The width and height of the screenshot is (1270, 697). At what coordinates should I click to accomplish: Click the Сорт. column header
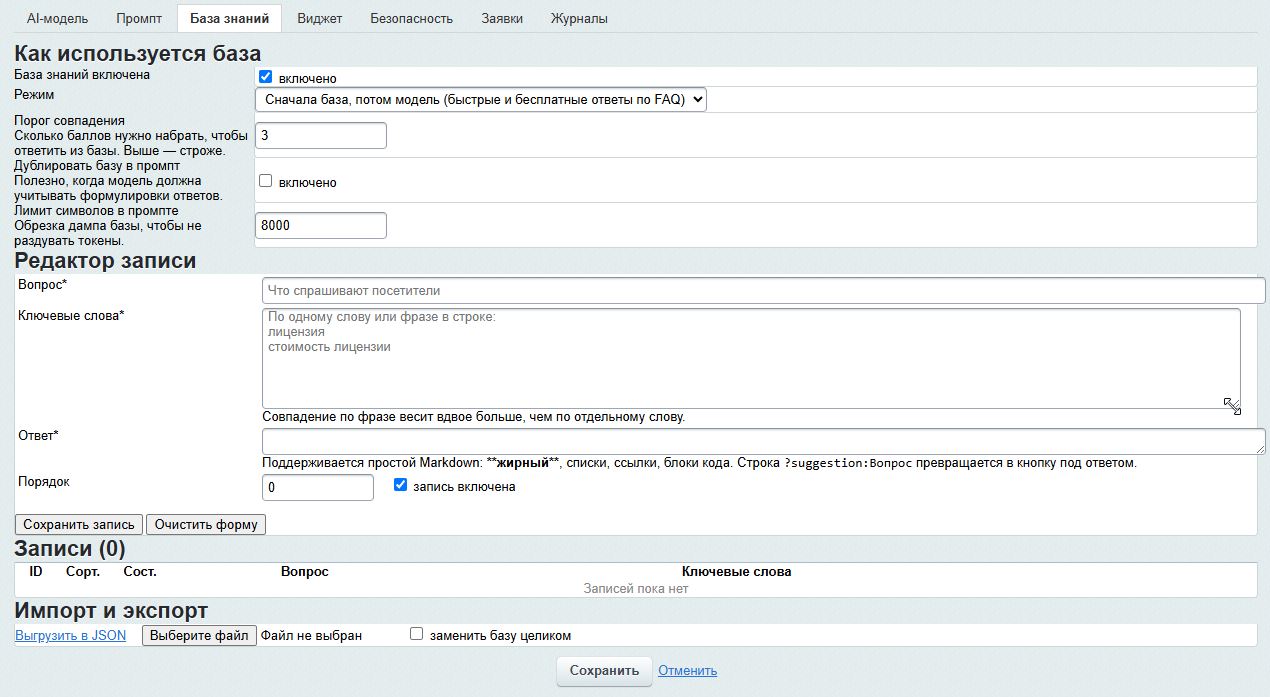(82, 572)
